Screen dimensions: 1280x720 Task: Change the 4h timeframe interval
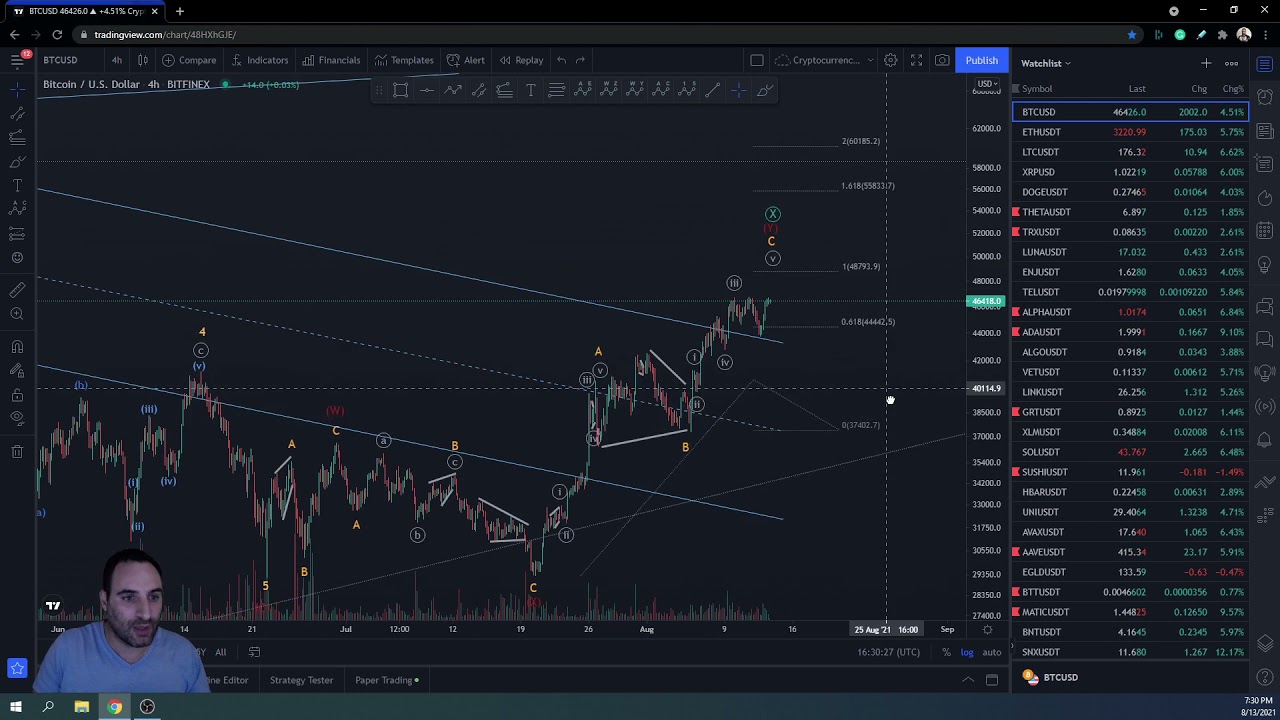(x=117, y=60)
